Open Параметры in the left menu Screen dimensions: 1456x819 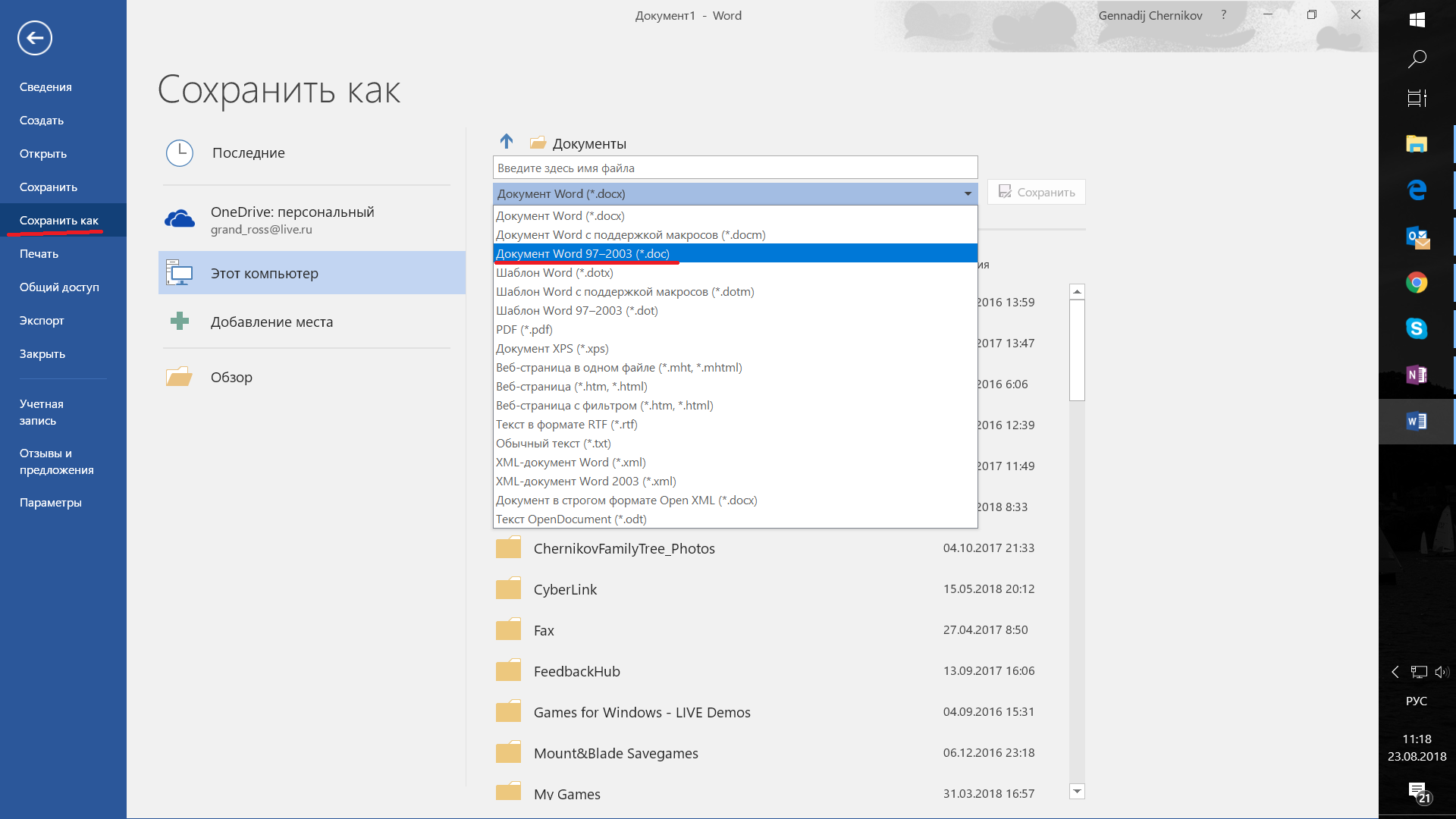click(63, 502)
